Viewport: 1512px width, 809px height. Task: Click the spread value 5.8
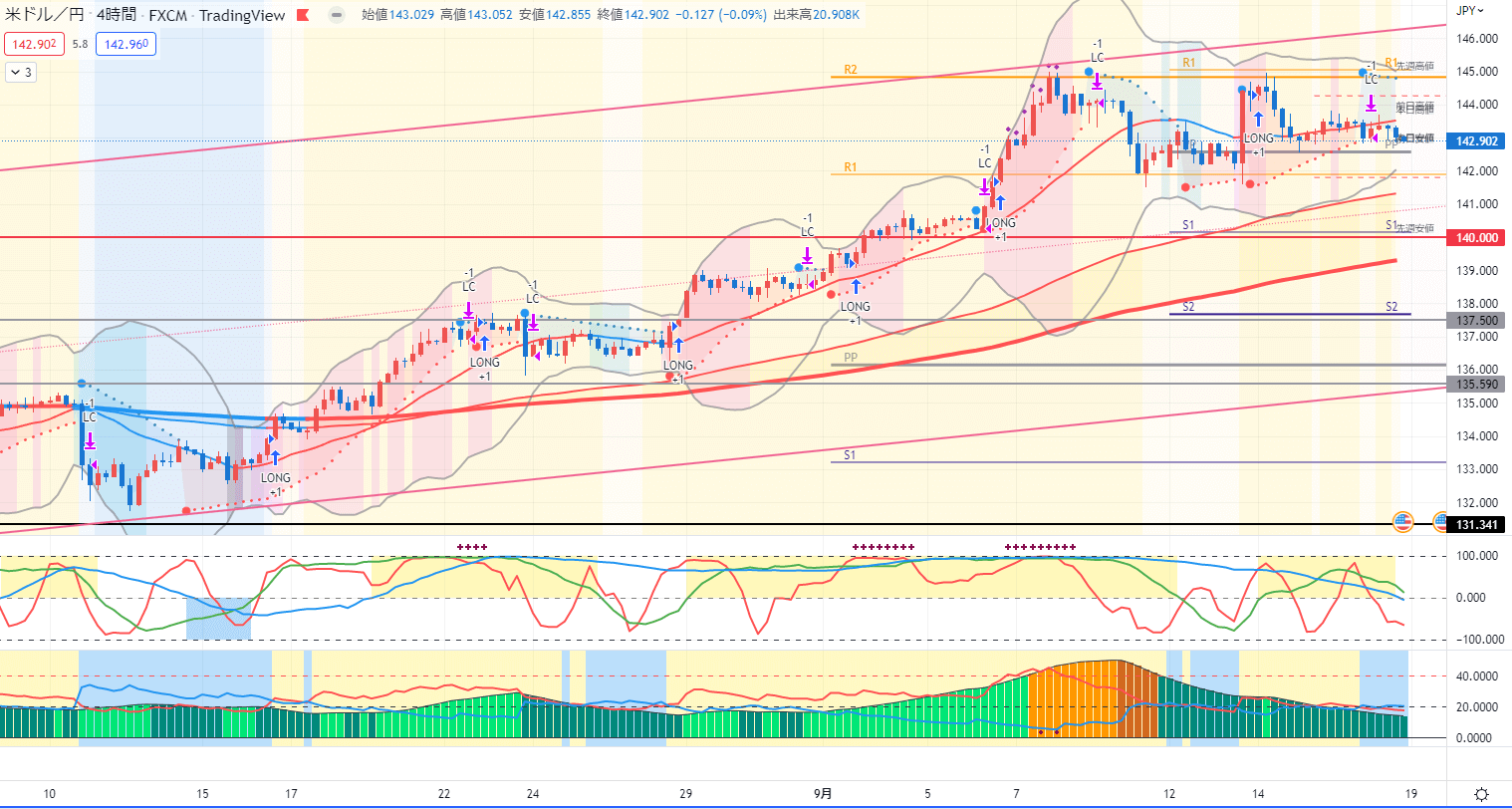[80, 44]
